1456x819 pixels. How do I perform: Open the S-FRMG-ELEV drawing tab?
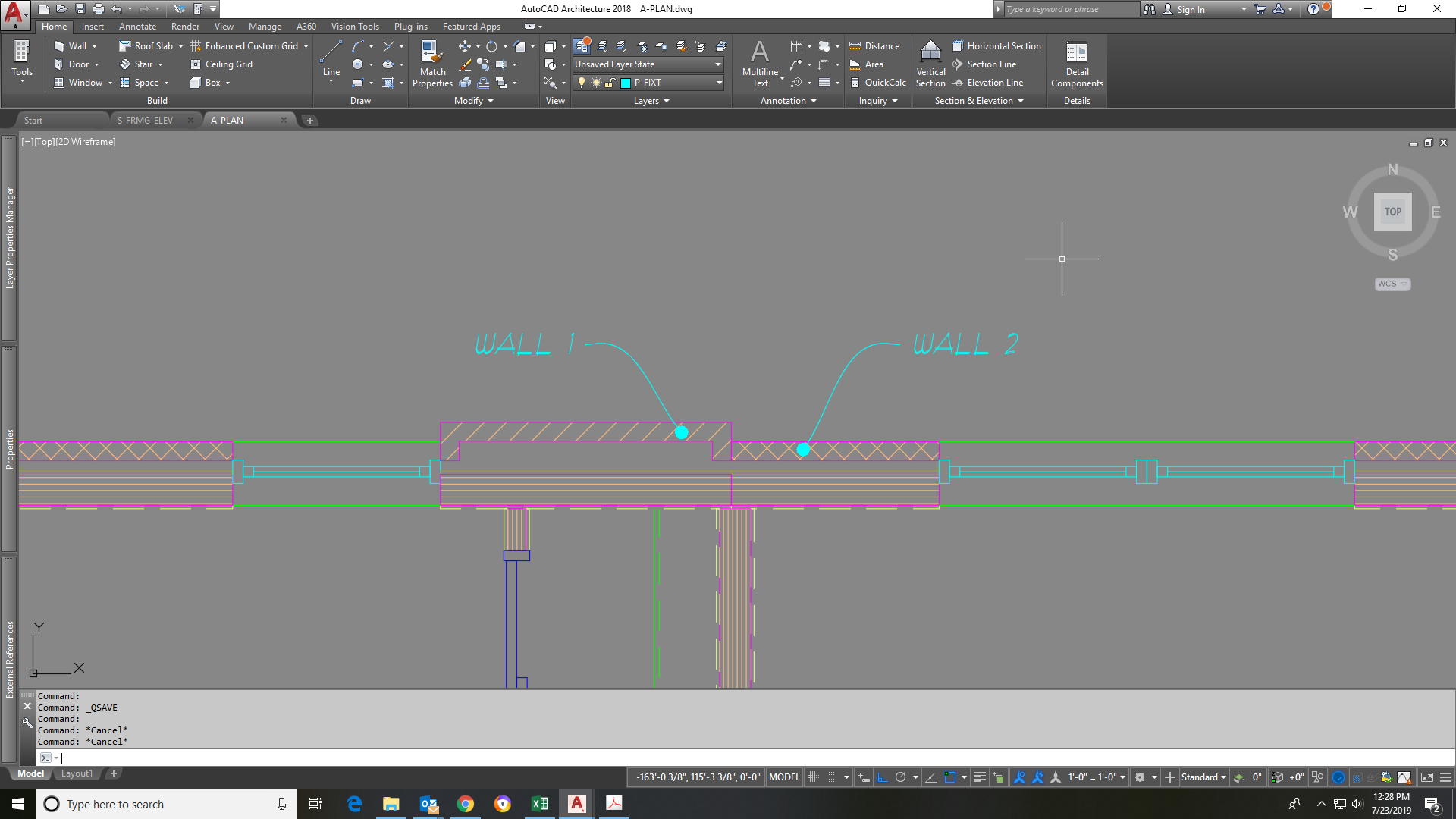coord(145,120)
